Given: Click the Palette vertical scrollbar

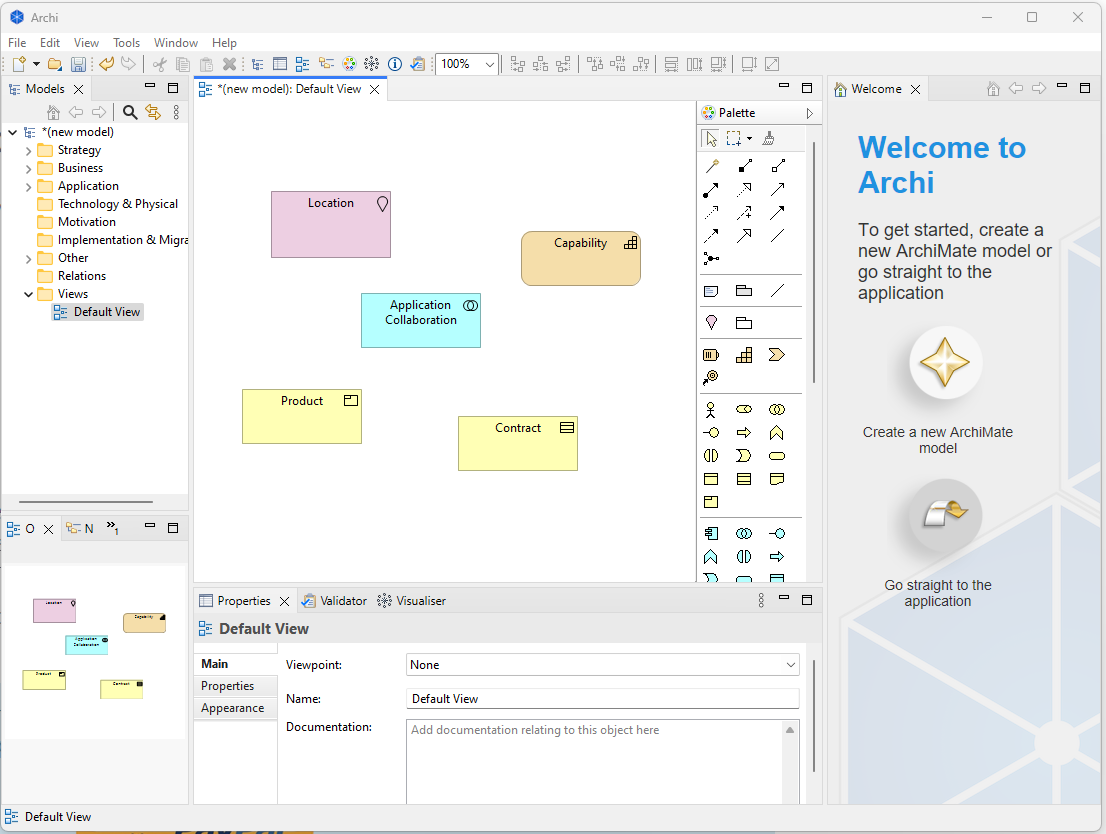Looking at the screenshot, I should (x=814, y=262).
